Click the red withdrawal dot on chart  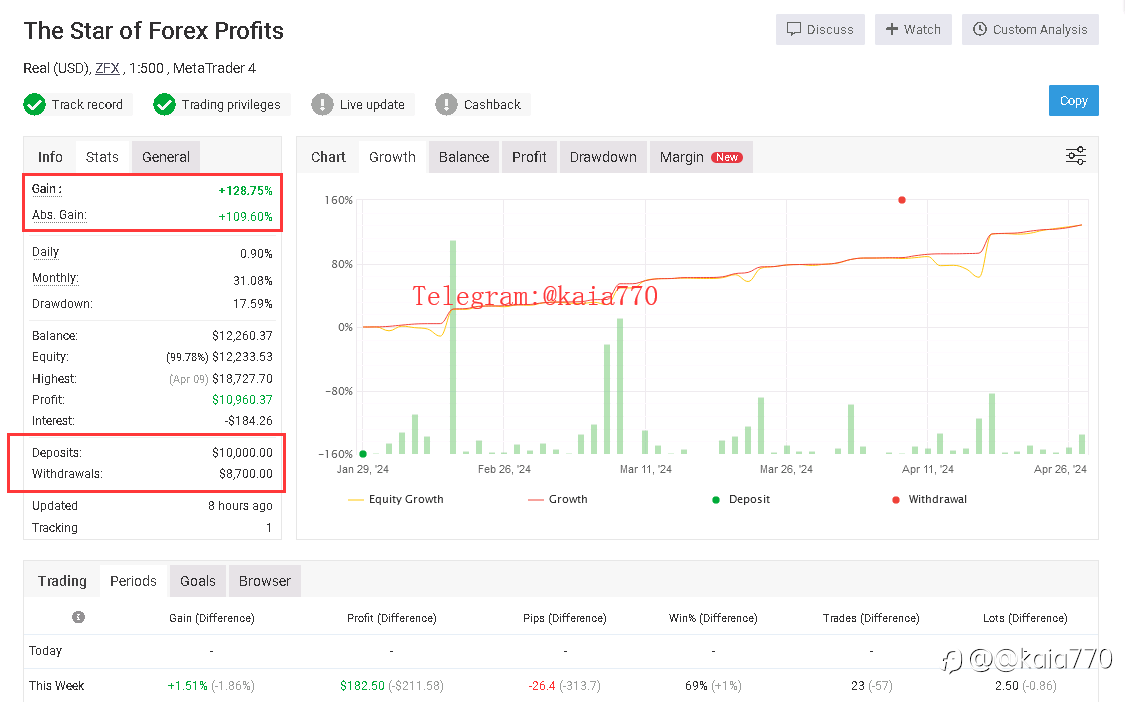click(x=902, y=200)
